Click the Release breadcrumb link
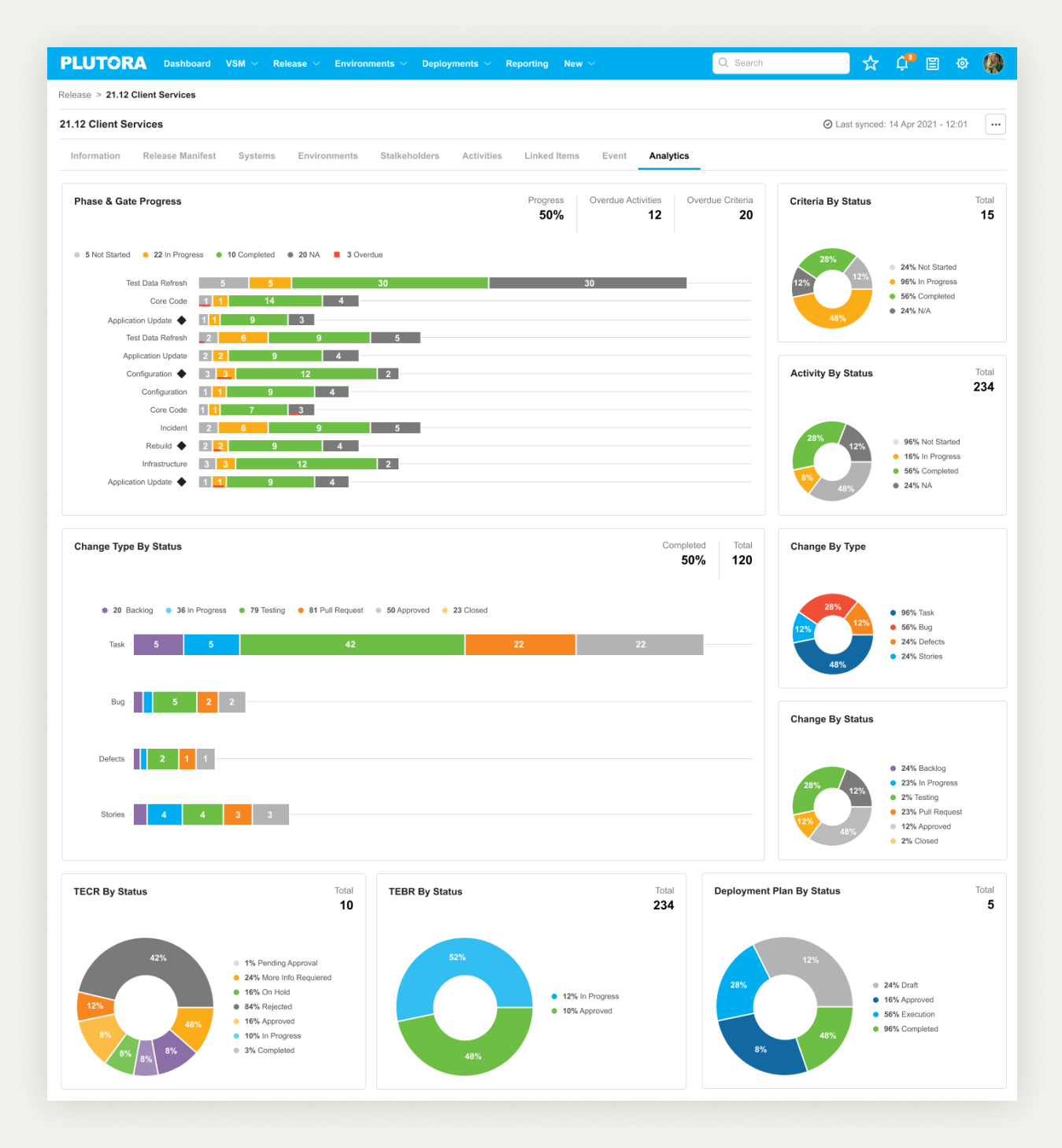Screen dimensions: 1062x1148 click(x=75, y=94)
